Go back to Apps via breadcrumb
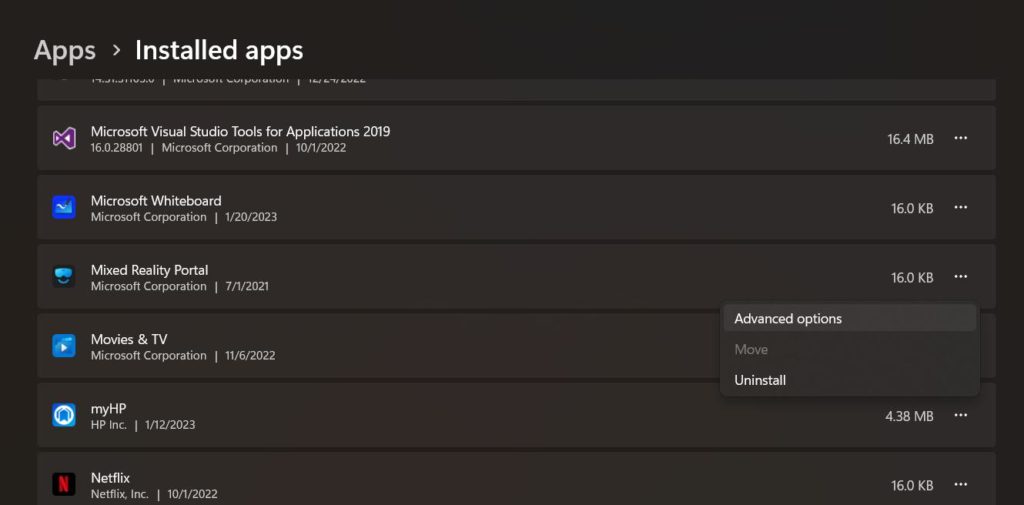The width and height of the screenshot is (1024, 505). tap(65, 50)
